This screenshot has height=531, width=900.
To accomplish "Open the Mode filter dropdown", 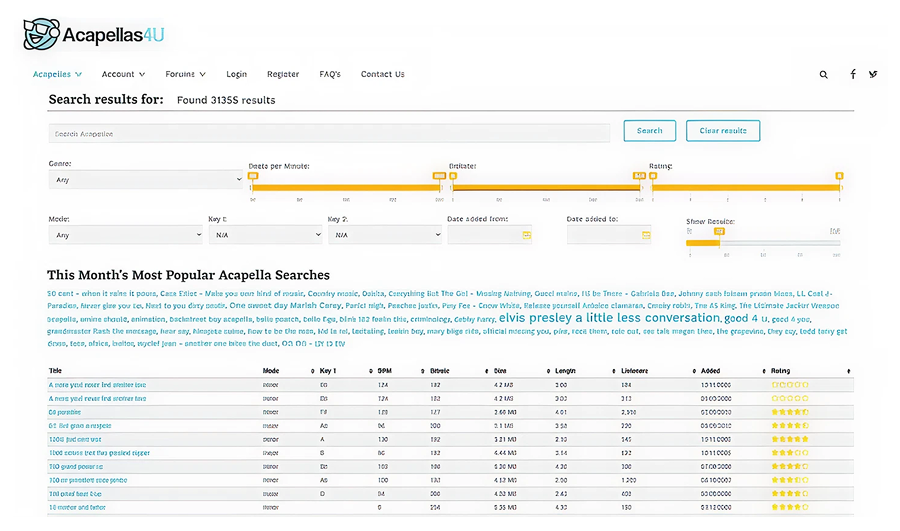I will pyautogui.click(x=126, y=235).
